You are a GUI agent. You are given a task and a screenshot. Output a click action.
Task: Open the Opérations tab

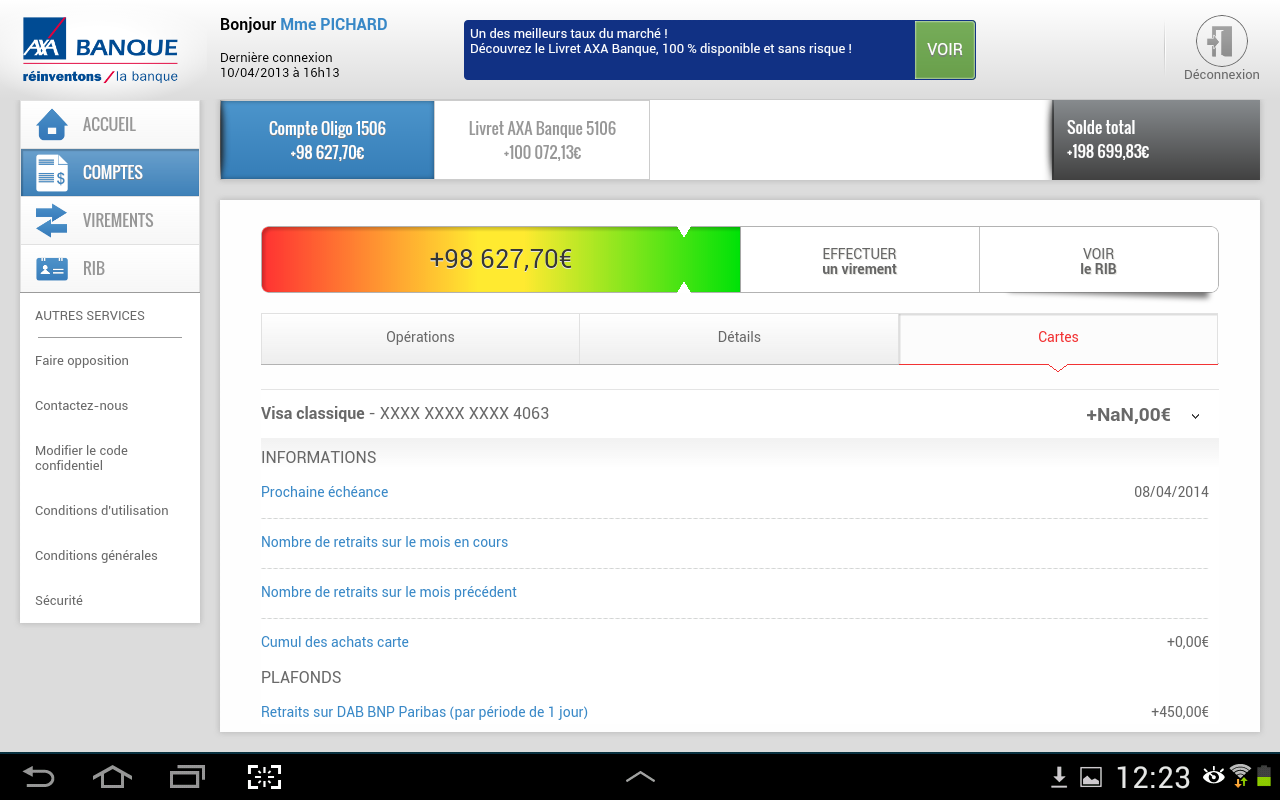pyautogui.click(x=420, y=338)
